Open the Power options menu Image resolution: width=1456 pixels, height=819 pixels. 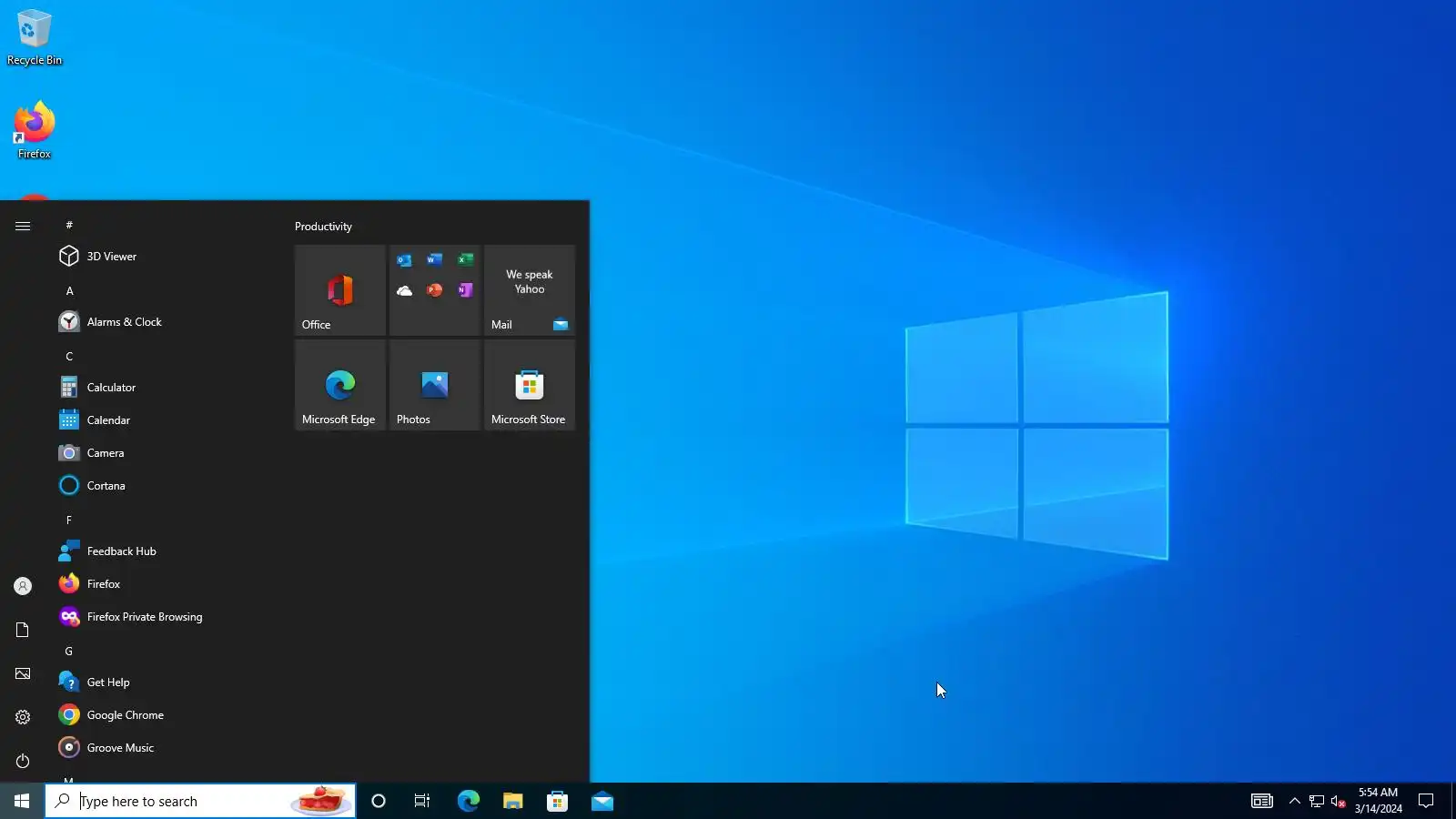pos(23,761)
